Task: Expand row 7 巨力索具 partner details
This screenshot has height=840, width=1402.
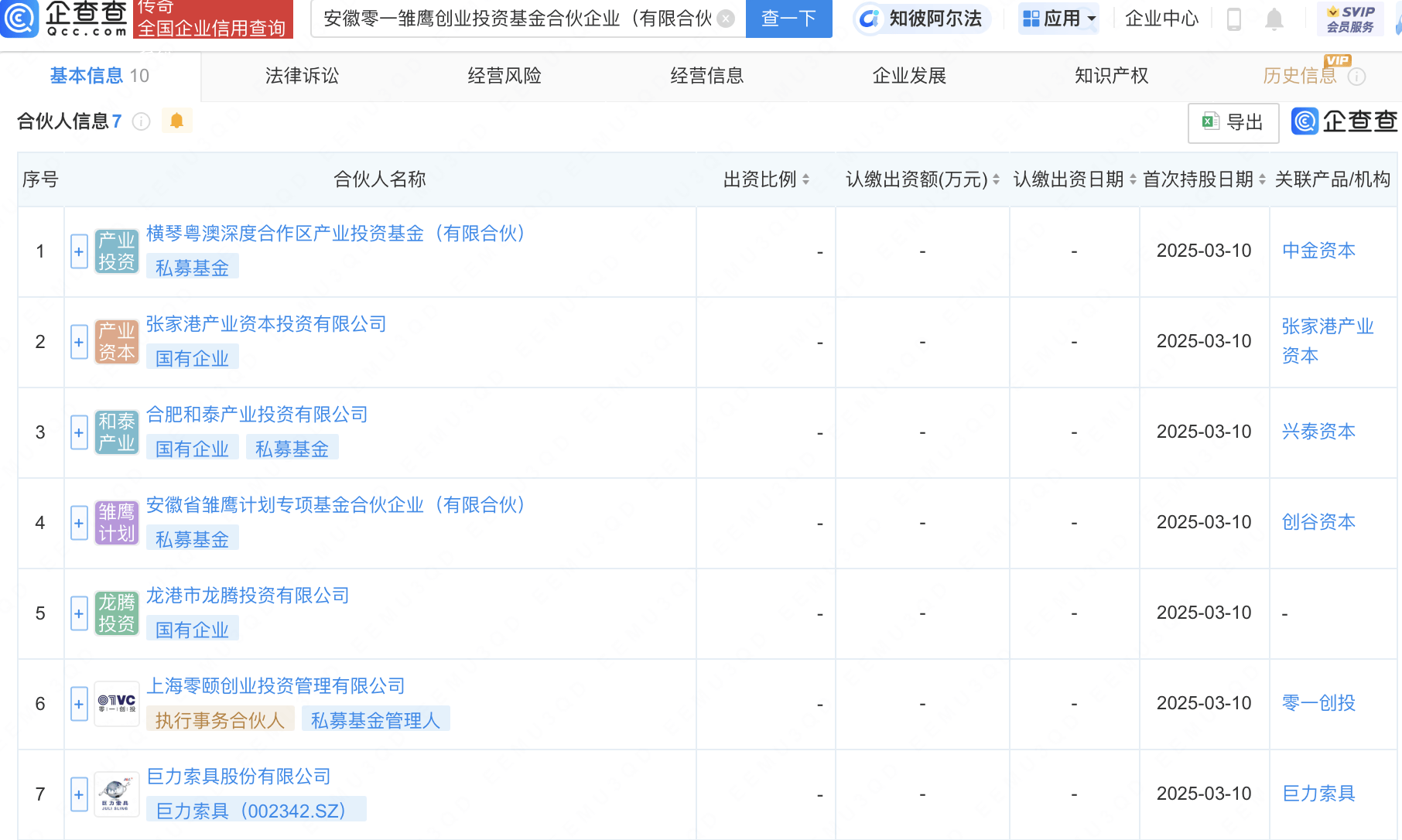Action: pos(79,795)
